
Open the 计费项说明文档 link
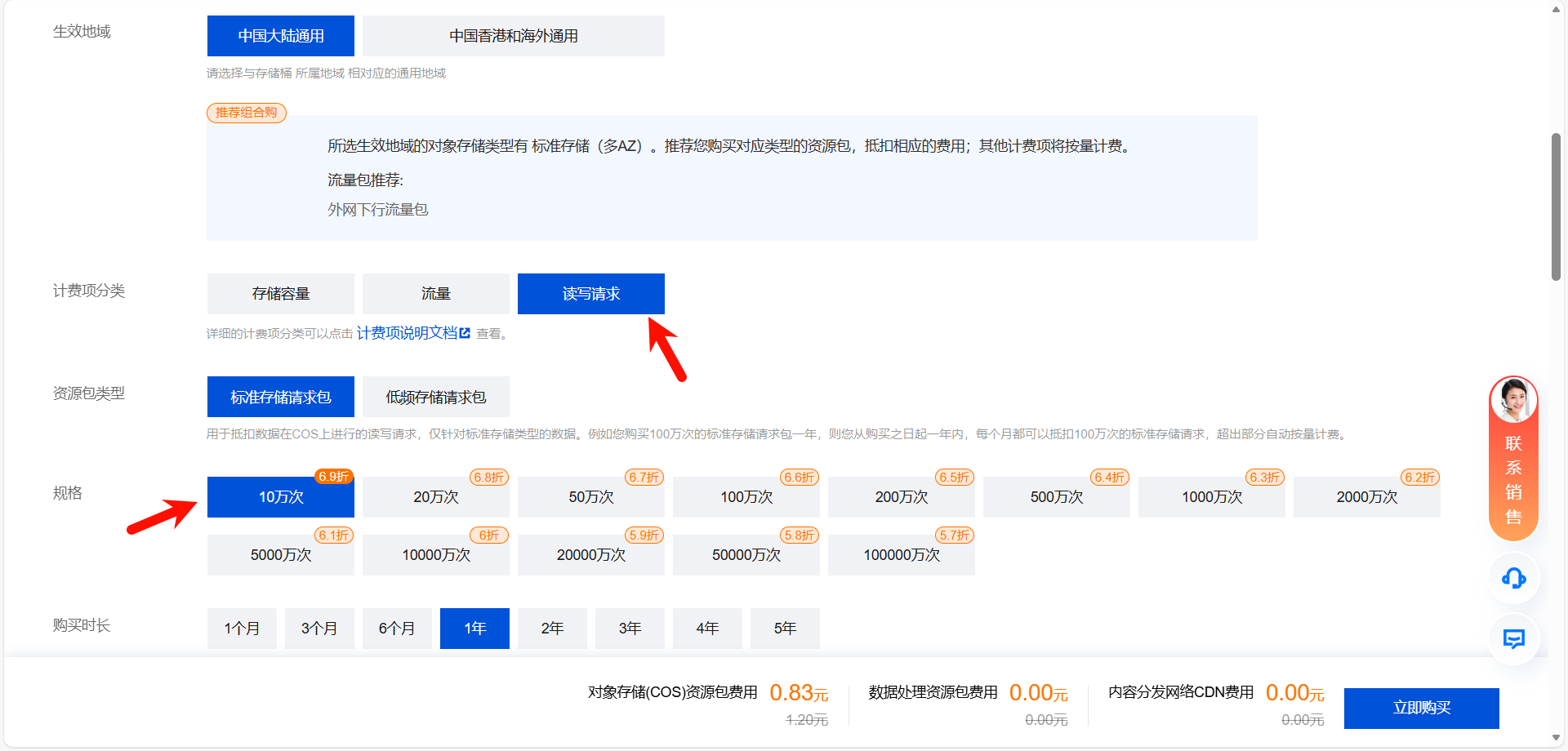pyautogui.click(x=407, y=333)
